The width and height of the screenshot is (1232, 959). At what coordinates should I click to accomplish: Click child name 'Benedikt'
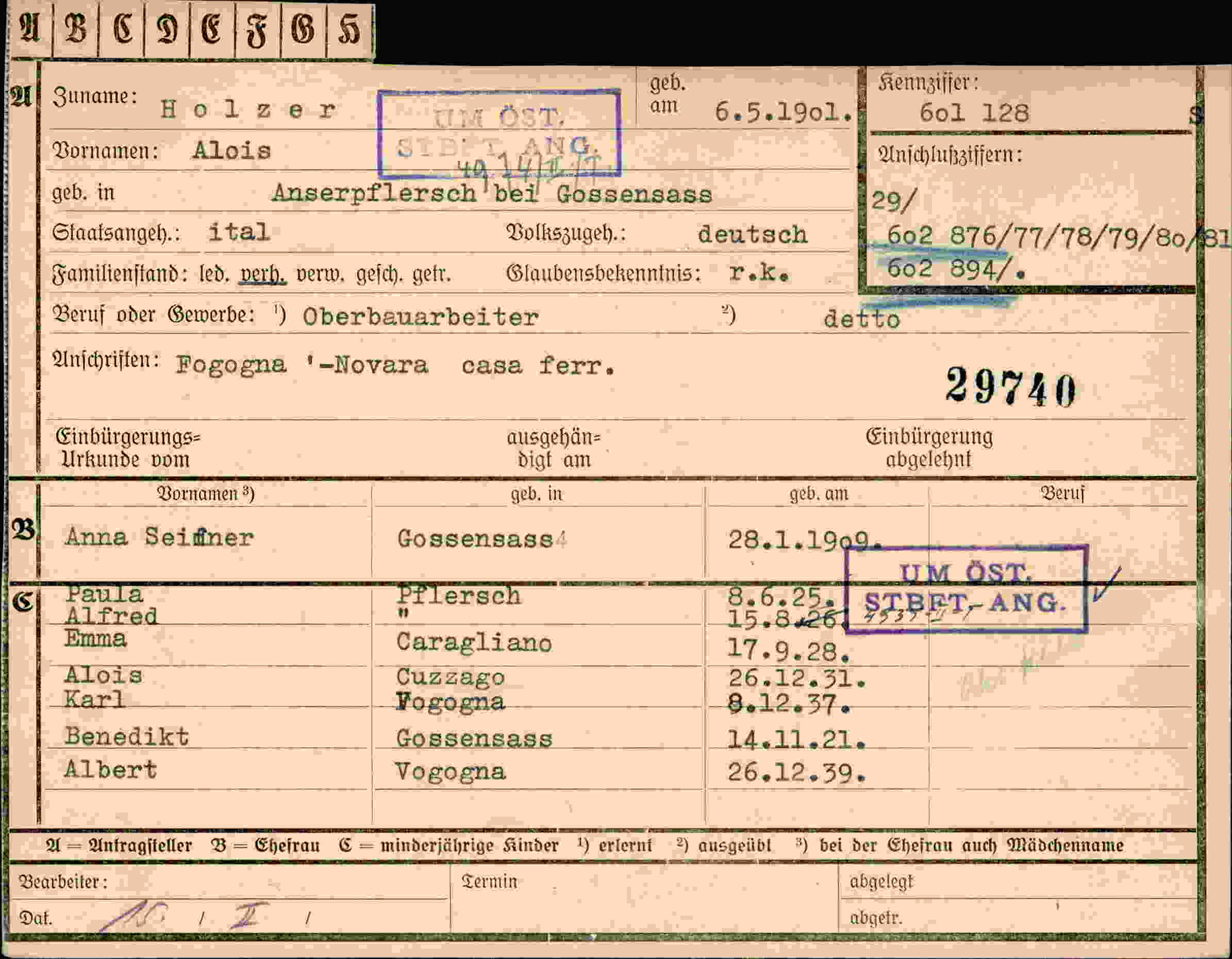(x=127, y=737)
